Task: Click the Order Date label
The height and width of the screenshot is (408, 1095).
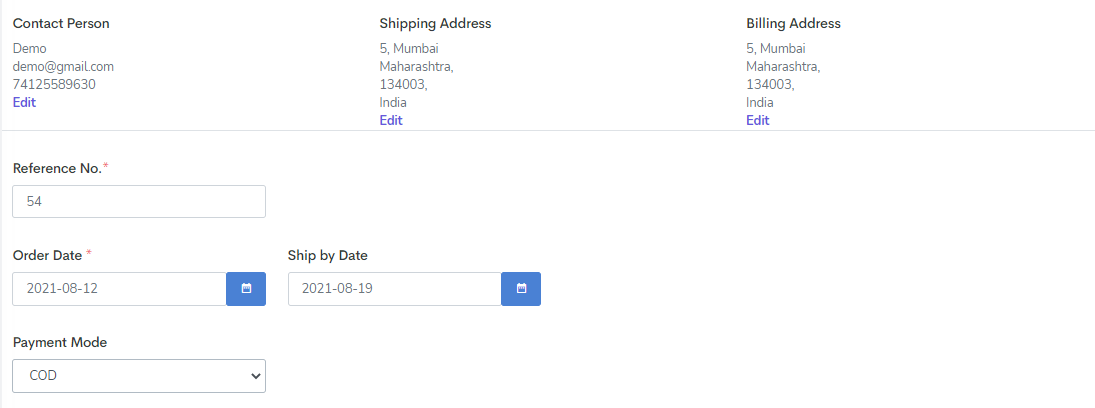Action: (x=47, y=256)
